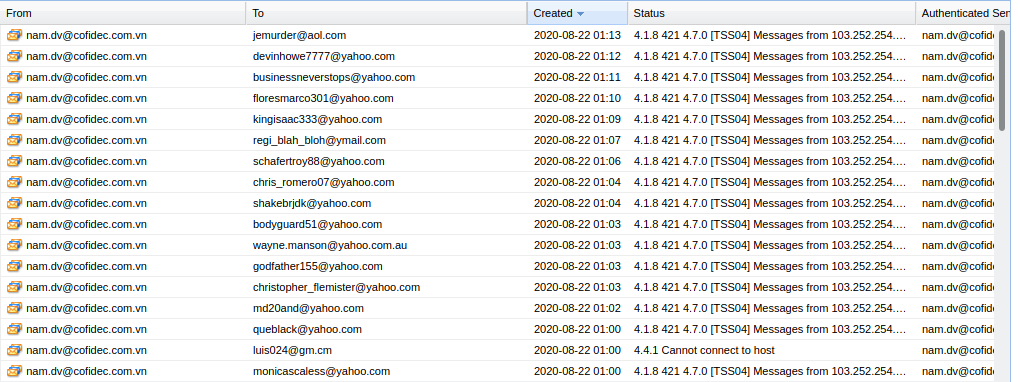Toggle sort arrow in Created header

coord(580,14)
